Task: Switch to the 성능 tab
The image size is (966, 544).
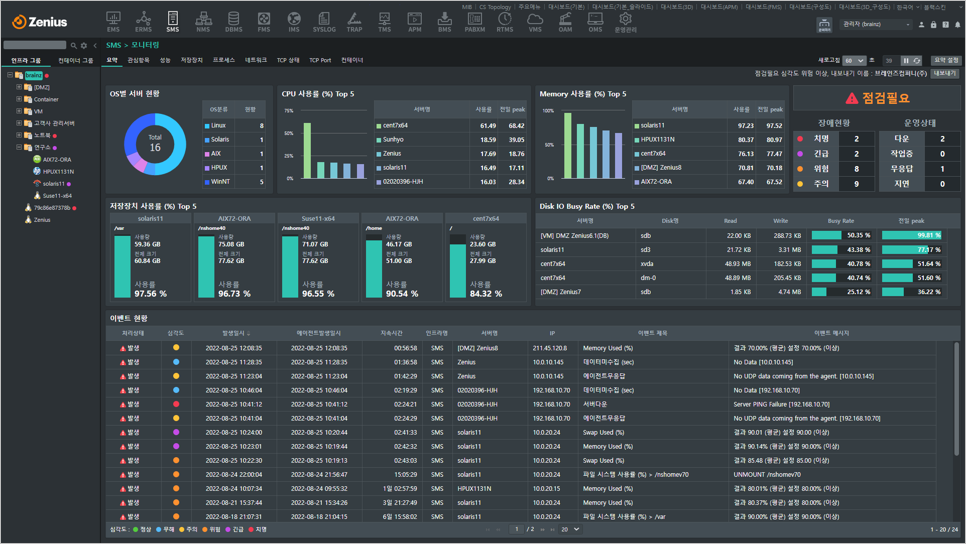Action: 165,60
